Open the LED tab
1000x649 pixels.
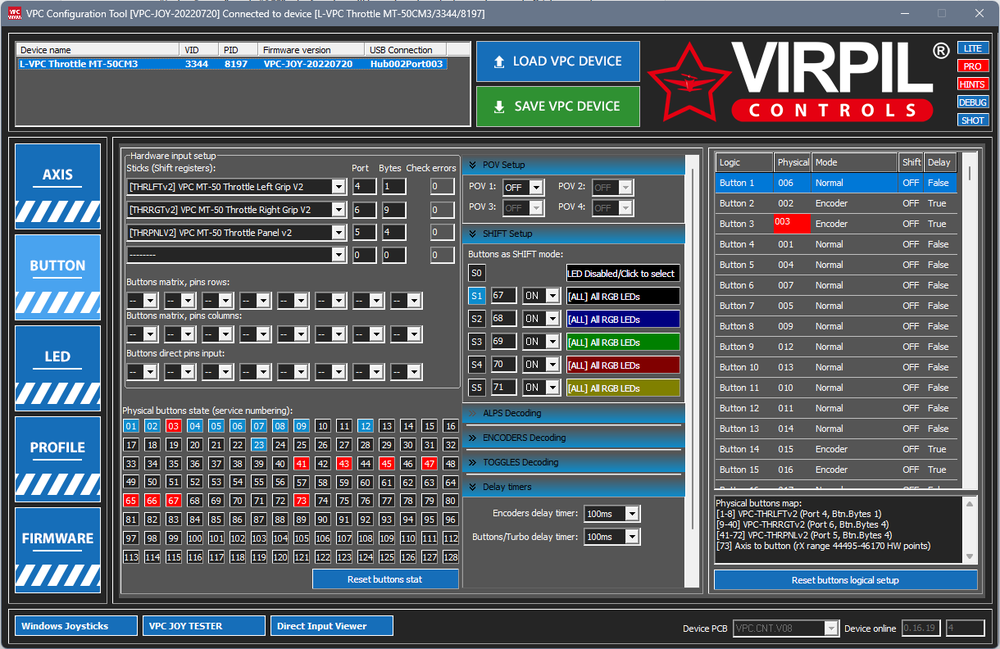(57, 368)
